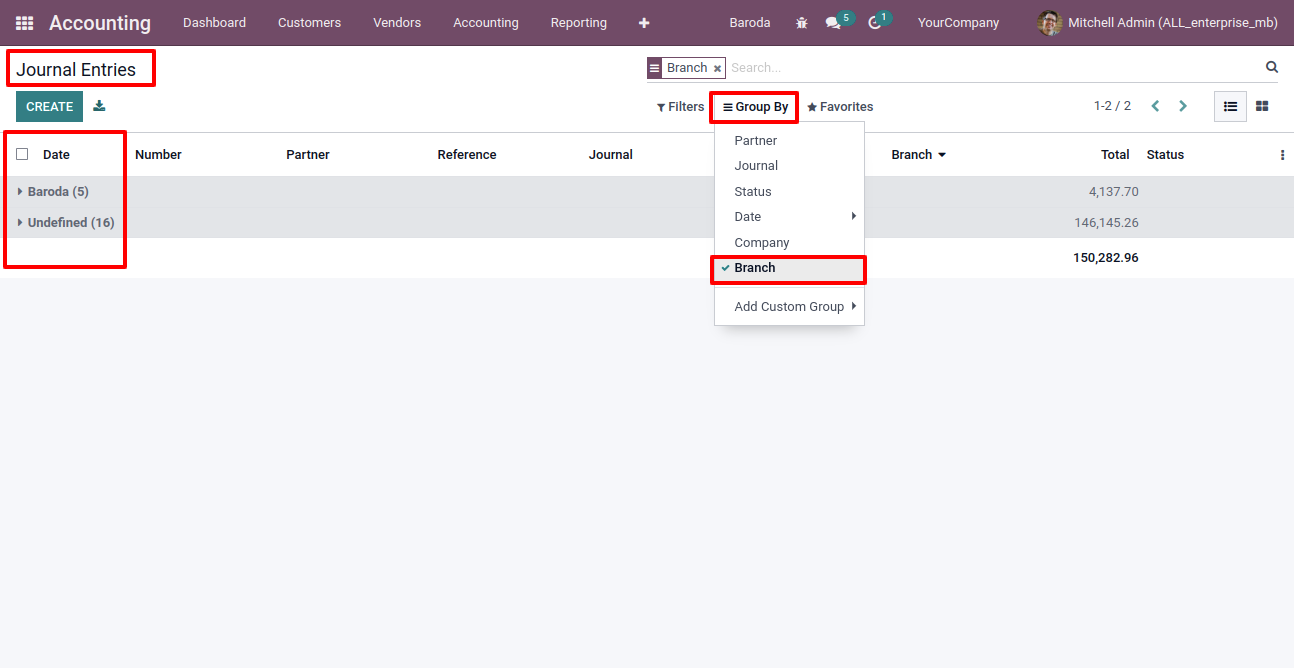Open the Favorites dropdown
This screenshot has width=1294, height=668.
click(840, 107)
